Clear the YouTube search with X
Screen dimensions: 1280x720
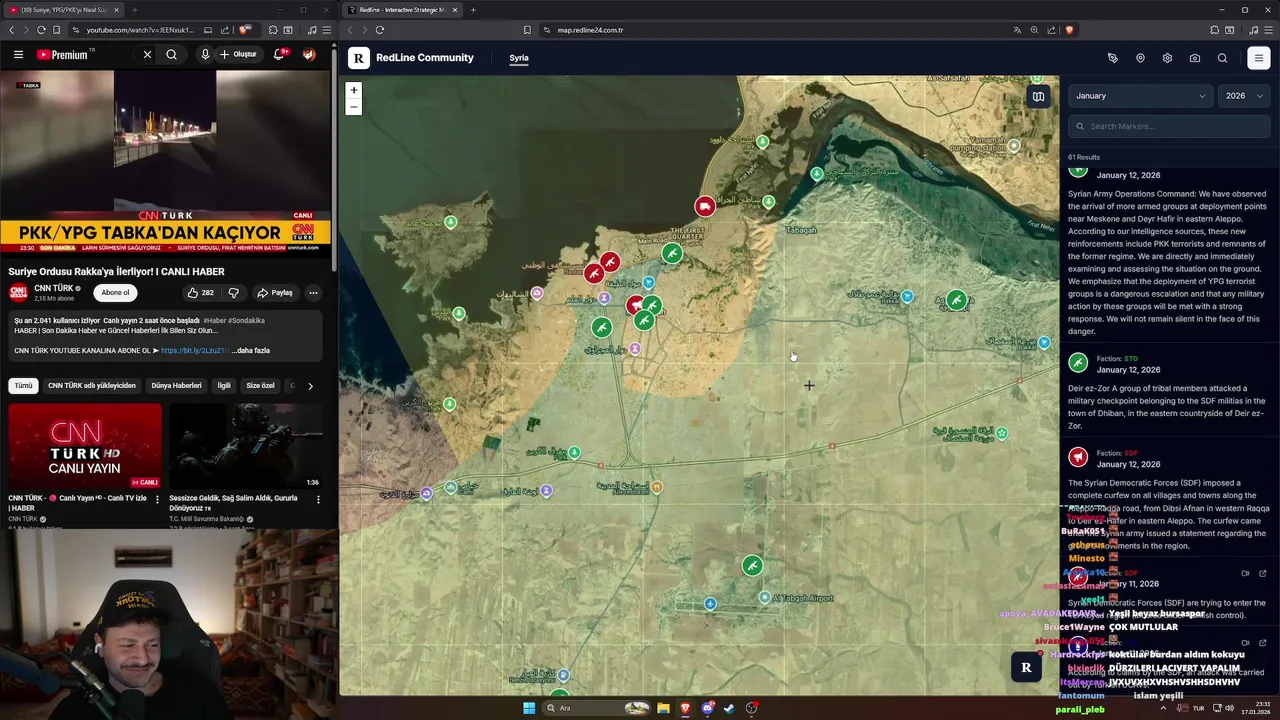[x=147, y=55]
